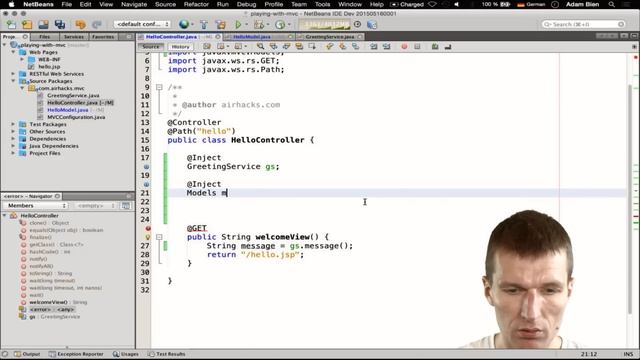Click the Debug Project toolbar icon

pyautogui.click(x=258, y=24)
